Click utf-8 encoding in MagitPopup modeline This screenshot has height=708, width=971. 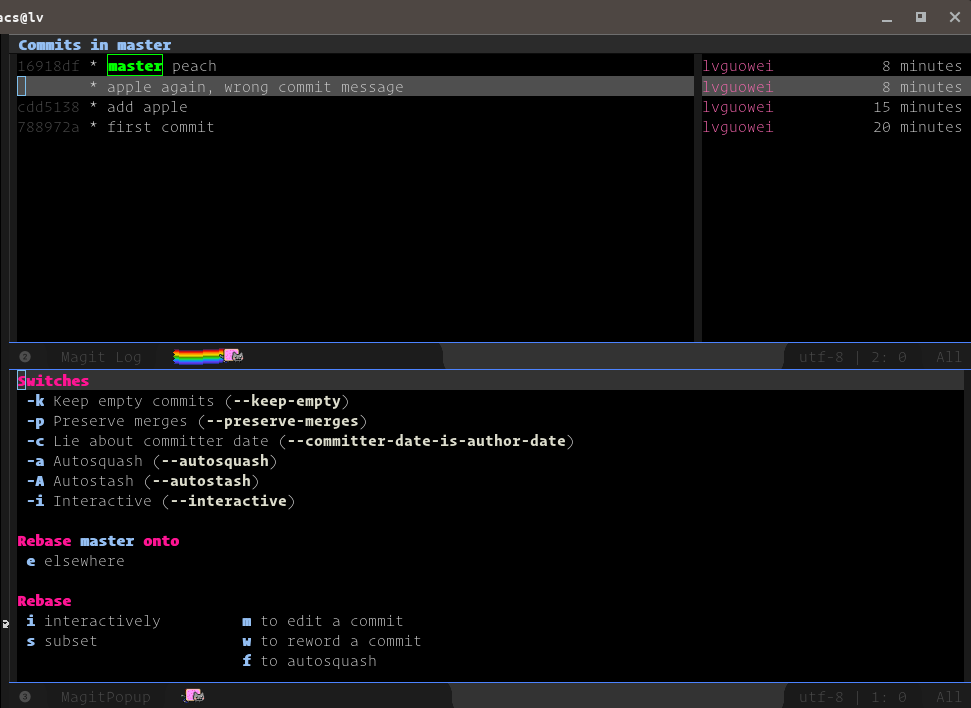click(821, 697)
